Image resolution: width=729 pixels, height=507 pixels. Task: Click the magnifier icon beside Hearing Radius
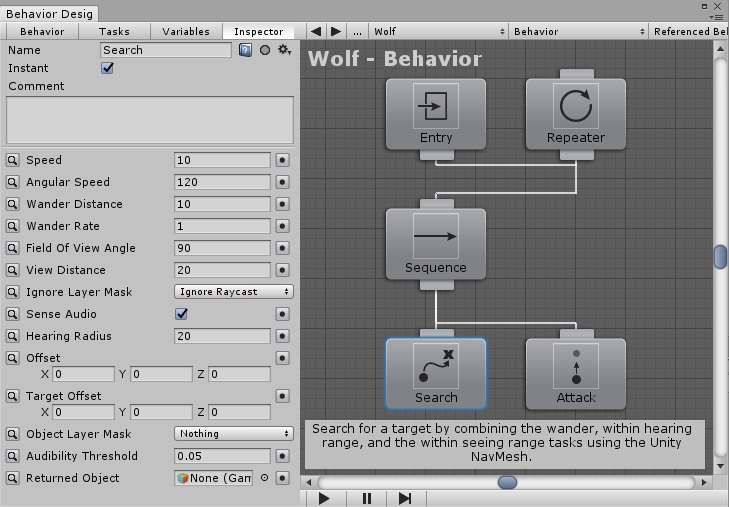13,336
